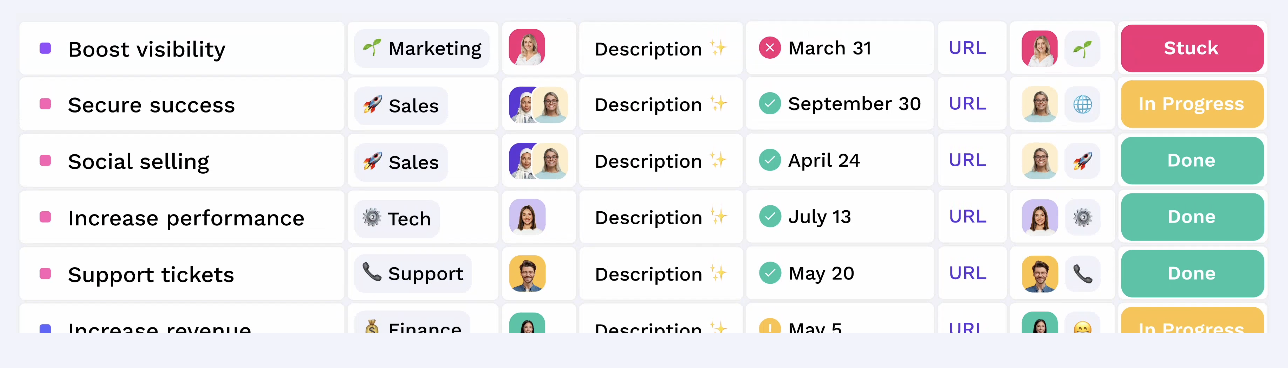
Task: Click the globe icon in Secure success row
Action: tap(1082, 104)
